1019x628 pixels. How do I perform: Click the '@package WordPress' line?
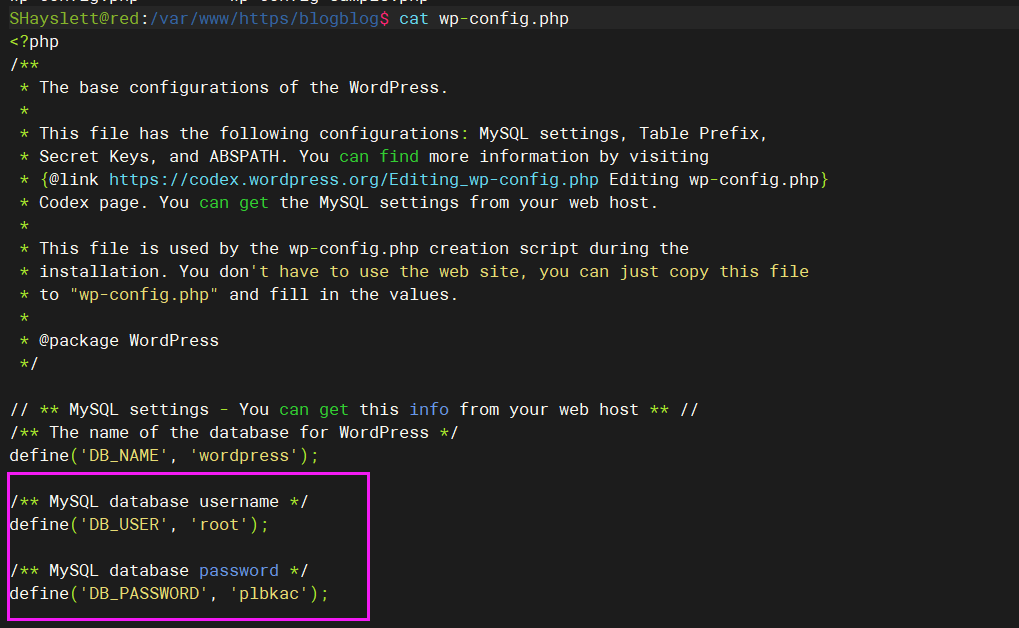119,341
